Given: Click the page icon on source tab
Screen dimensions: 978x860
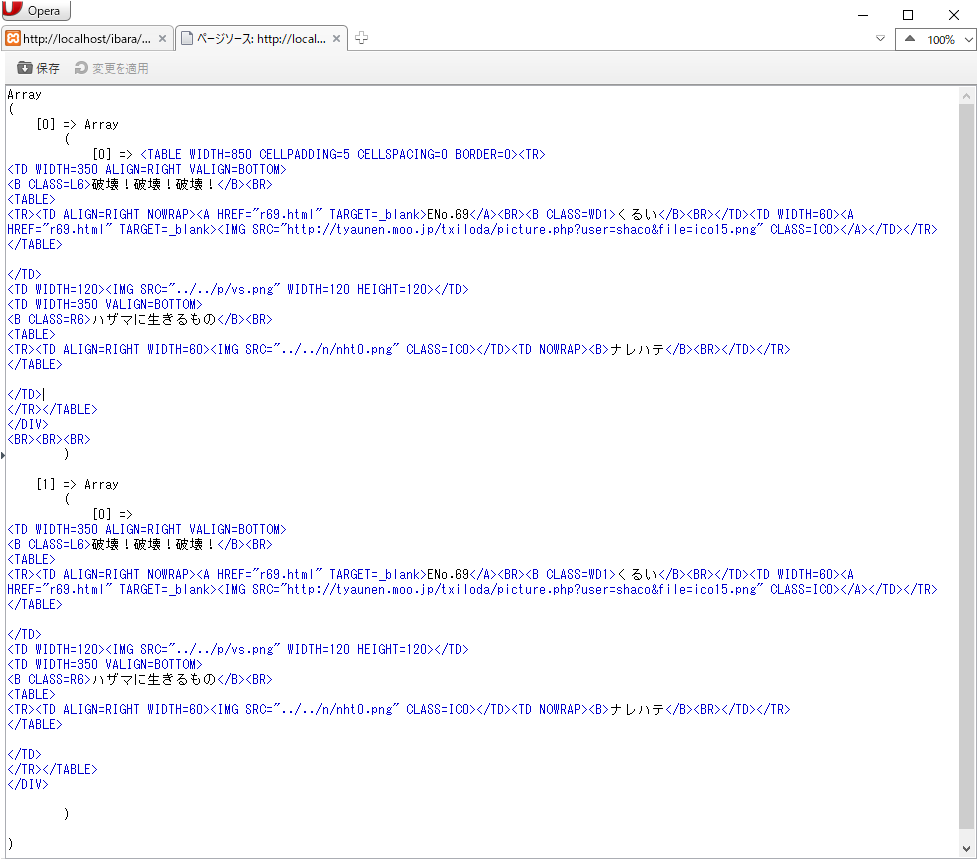Looking at the screenshot, I should pyautogui.click(x=186, y=39).
